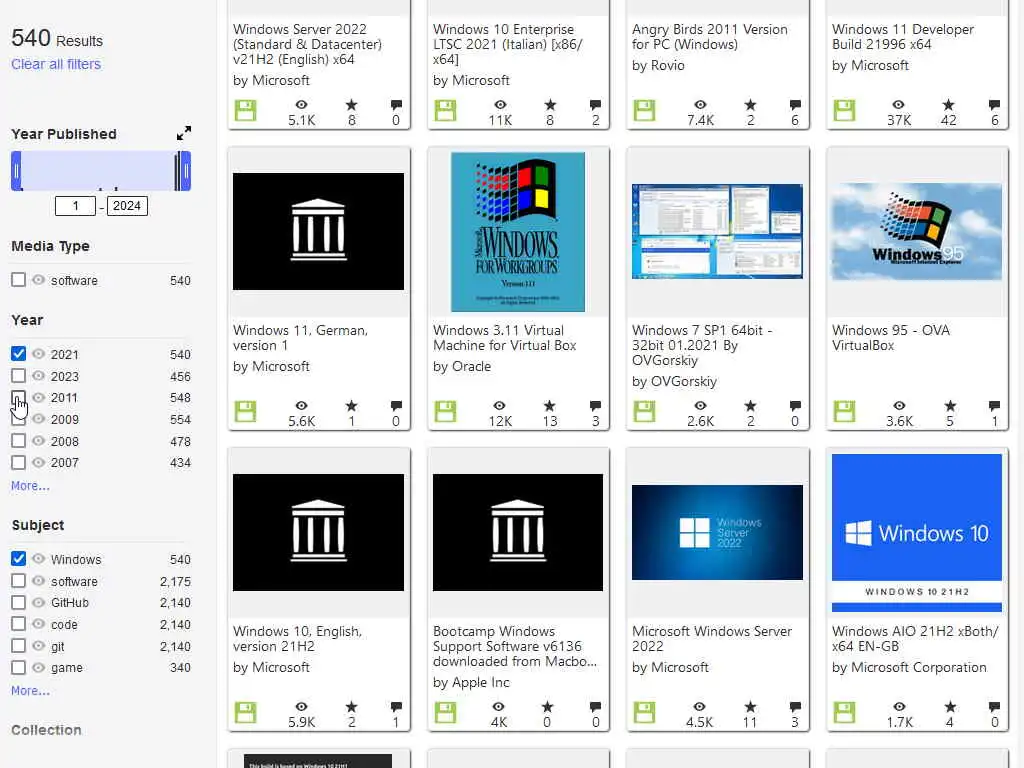Clear all filters
Screen dimensions: 1024x768
tap(56, 64)
